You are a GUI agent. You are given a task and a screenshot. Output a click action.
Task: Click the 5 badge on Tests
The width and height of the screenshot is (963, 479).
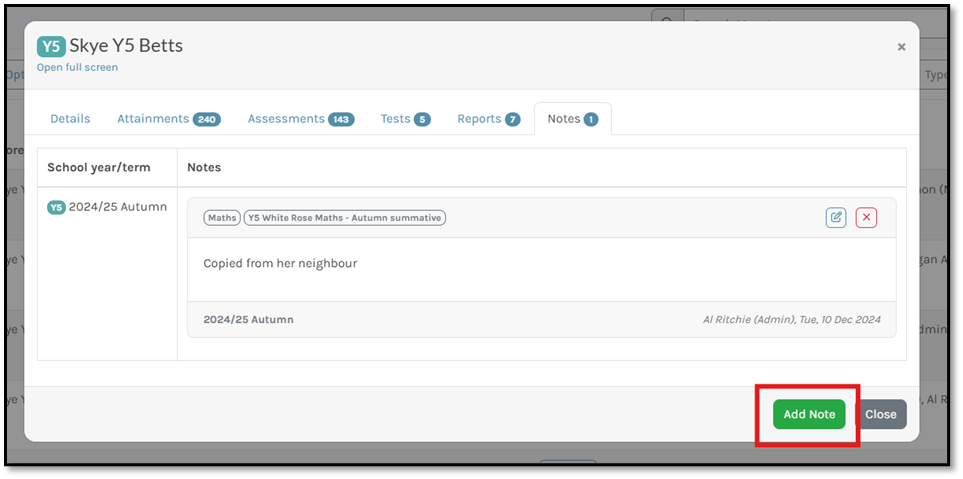[x=422, y=120]
